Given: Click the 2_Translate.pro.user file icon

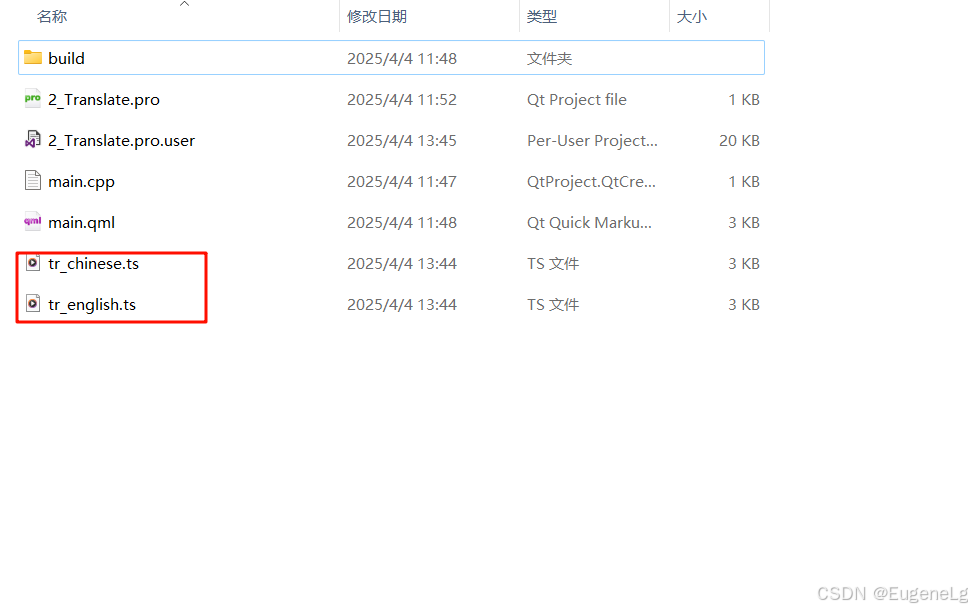Looking at the screenshot, I should [x=33, y=139].
